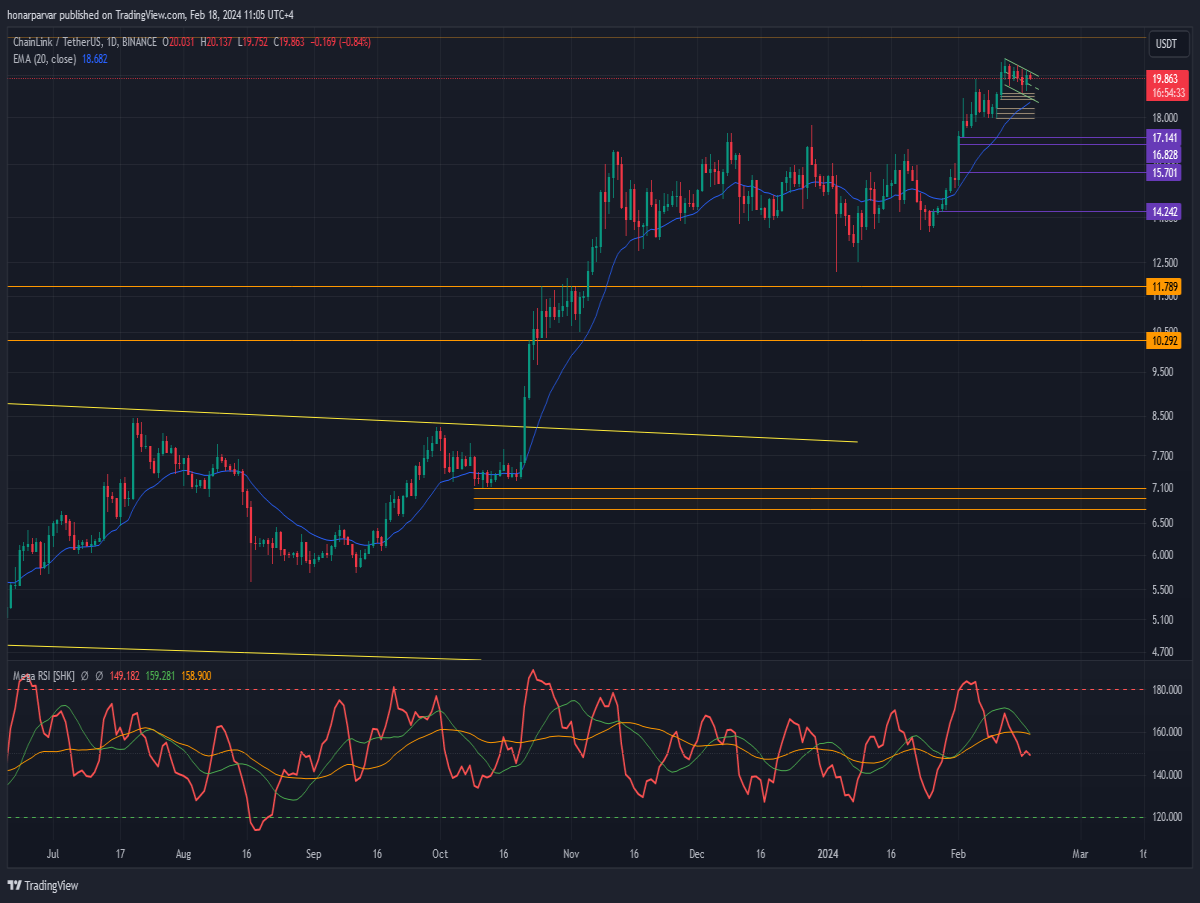1200x903 pixels.
Task: Click the purple 17.141 price label
Action: point(1164,137)
